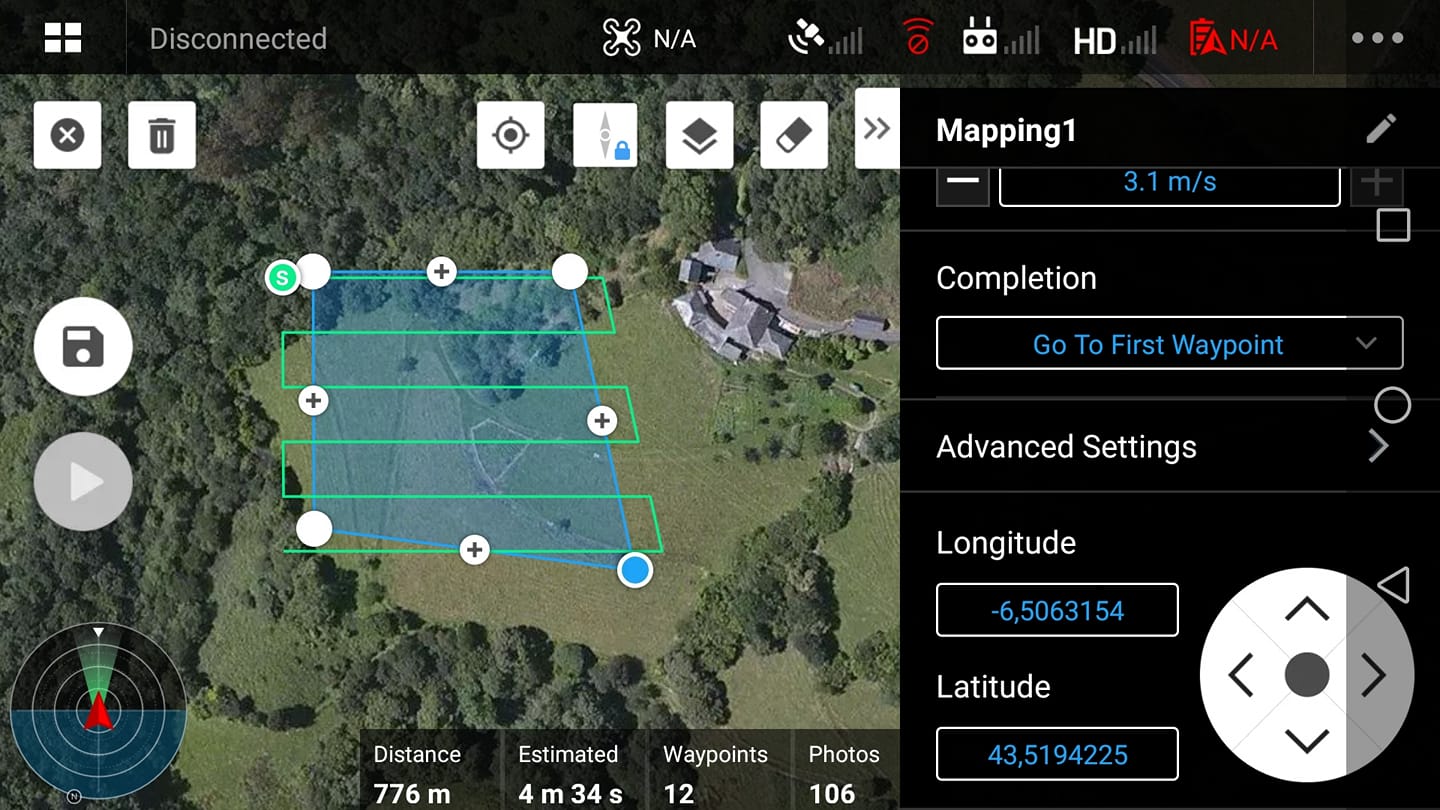
Task: Start the mission with the play button
Action: click(83, 482)
